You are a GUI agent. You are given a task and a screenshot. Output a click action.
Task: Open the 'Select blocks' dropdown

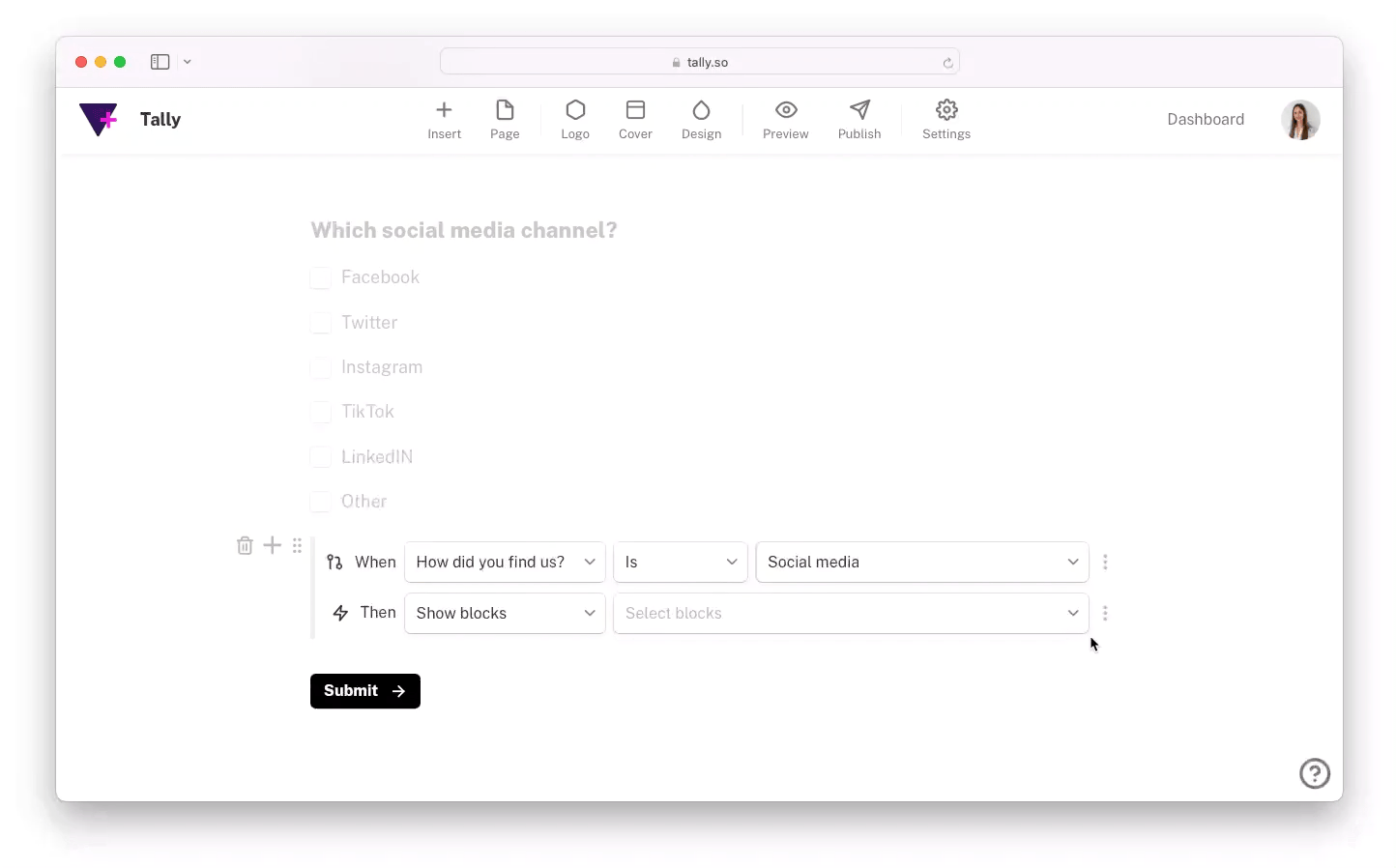pyautogui.click(x=851, y=613)
